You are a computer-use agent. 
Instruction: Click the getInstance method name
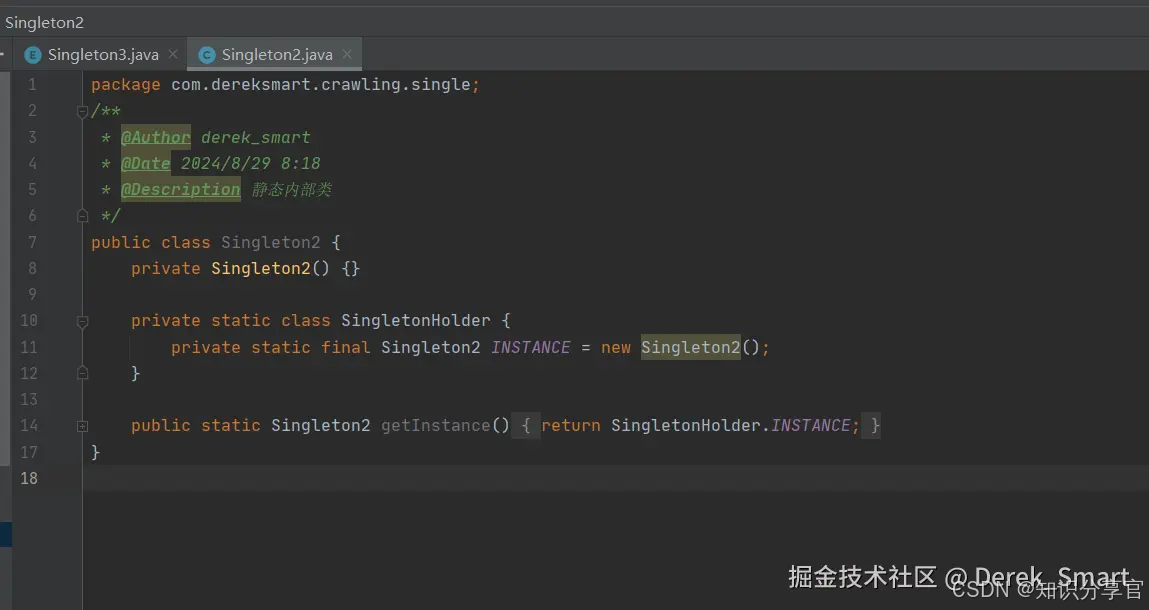pyautogui.click(x=435, y=425)
